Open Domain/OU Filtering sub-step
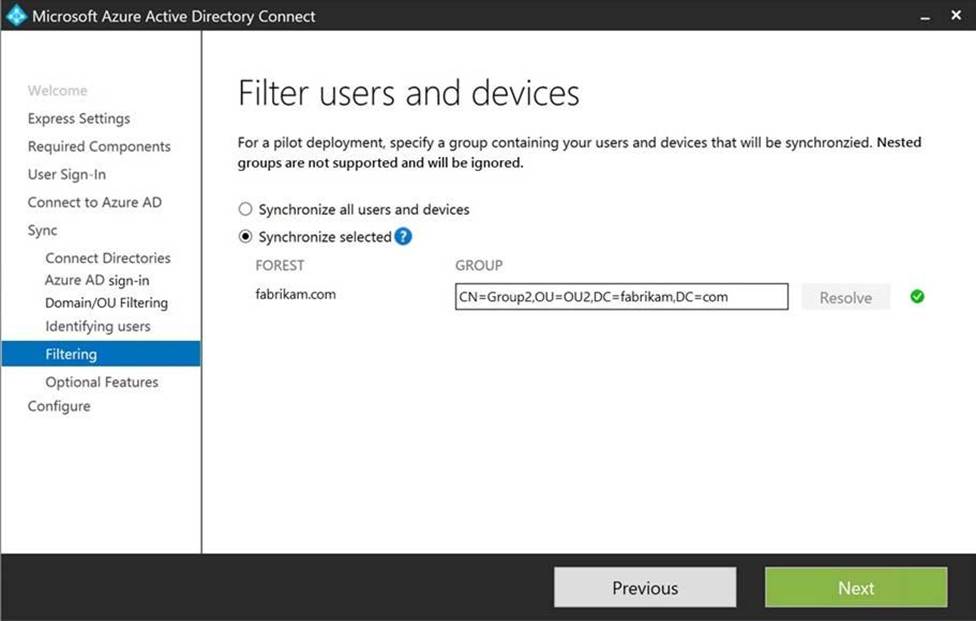 pos(106,303)
